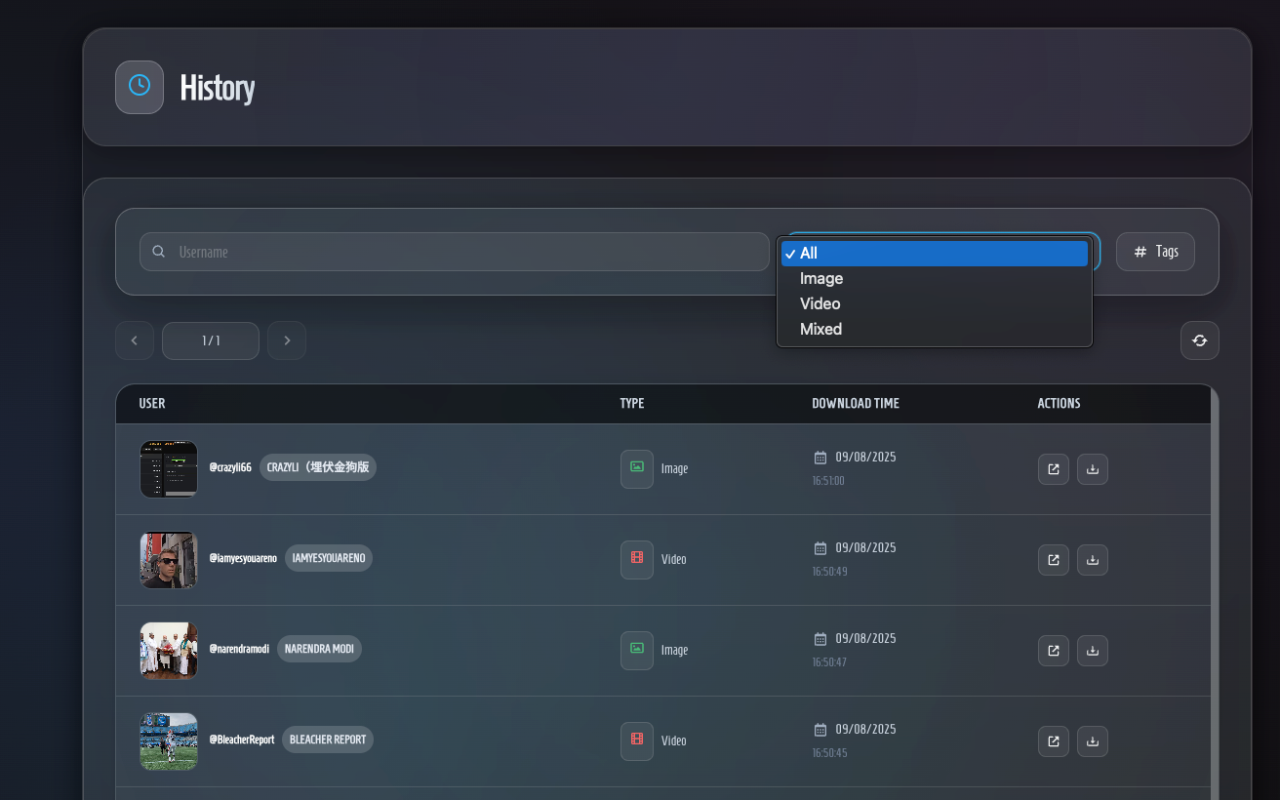Click the @narendramodi username
The image size is (1280, 800).
pos(239,649)
